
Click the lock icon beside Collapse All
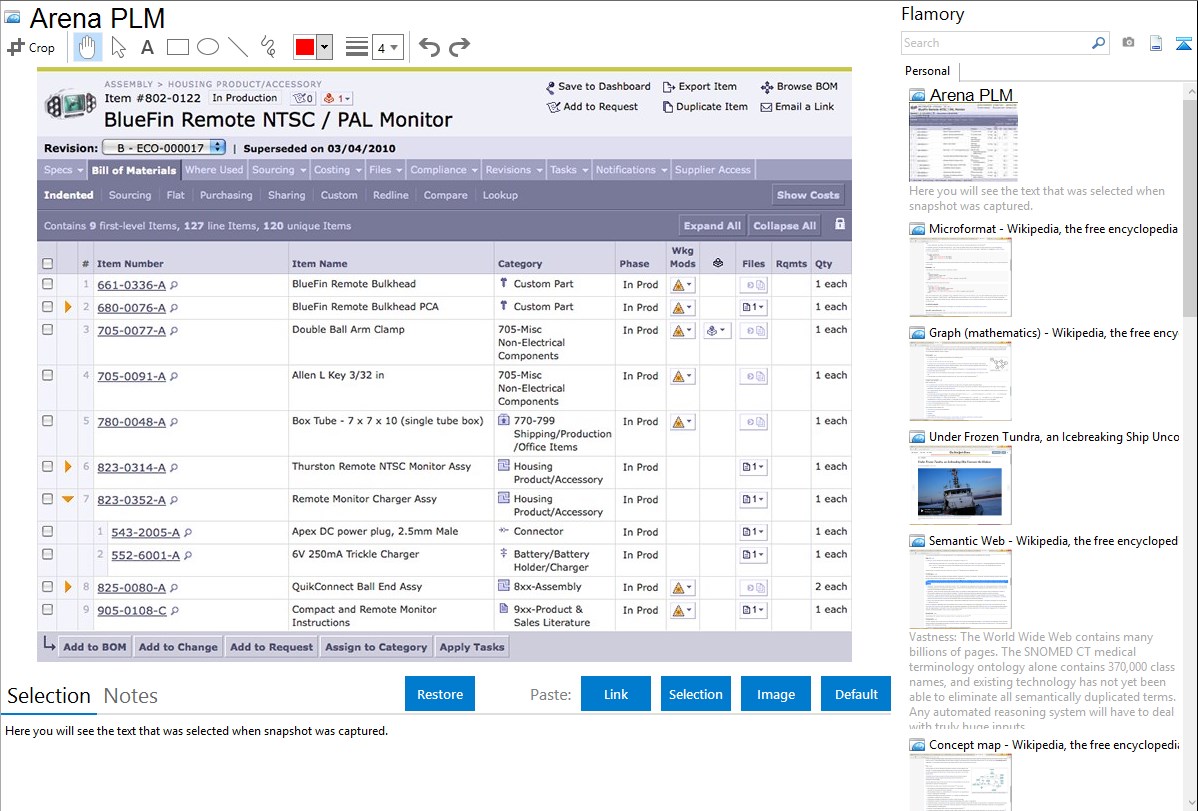coord(840,224)
